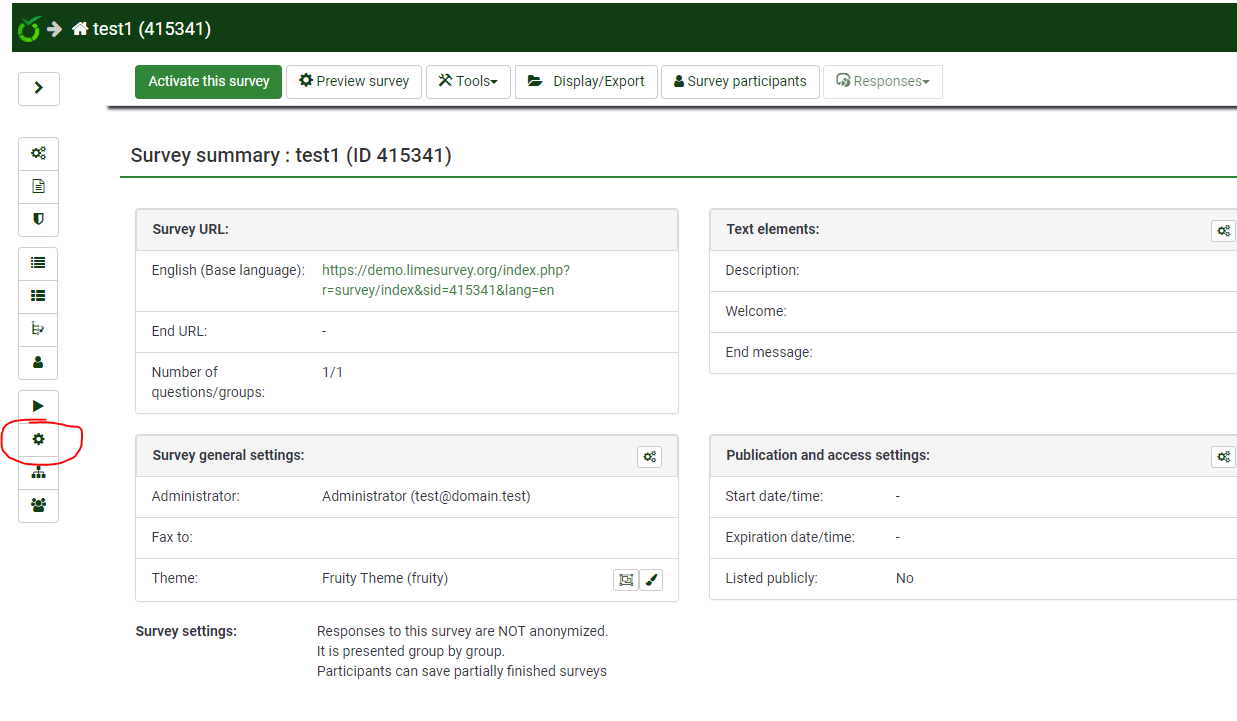
Task: Click the LimeSurvey logo in the header
Action: point(29,29)
